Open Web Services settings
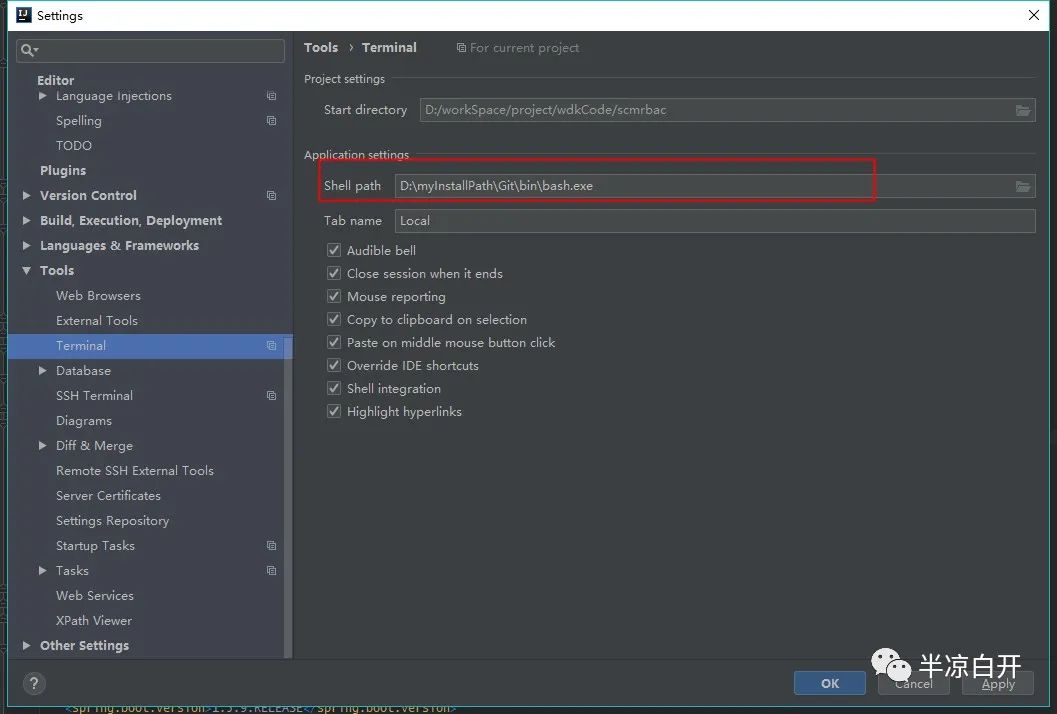This screenshot has width=1057, height=714. (x=95, y=595)
